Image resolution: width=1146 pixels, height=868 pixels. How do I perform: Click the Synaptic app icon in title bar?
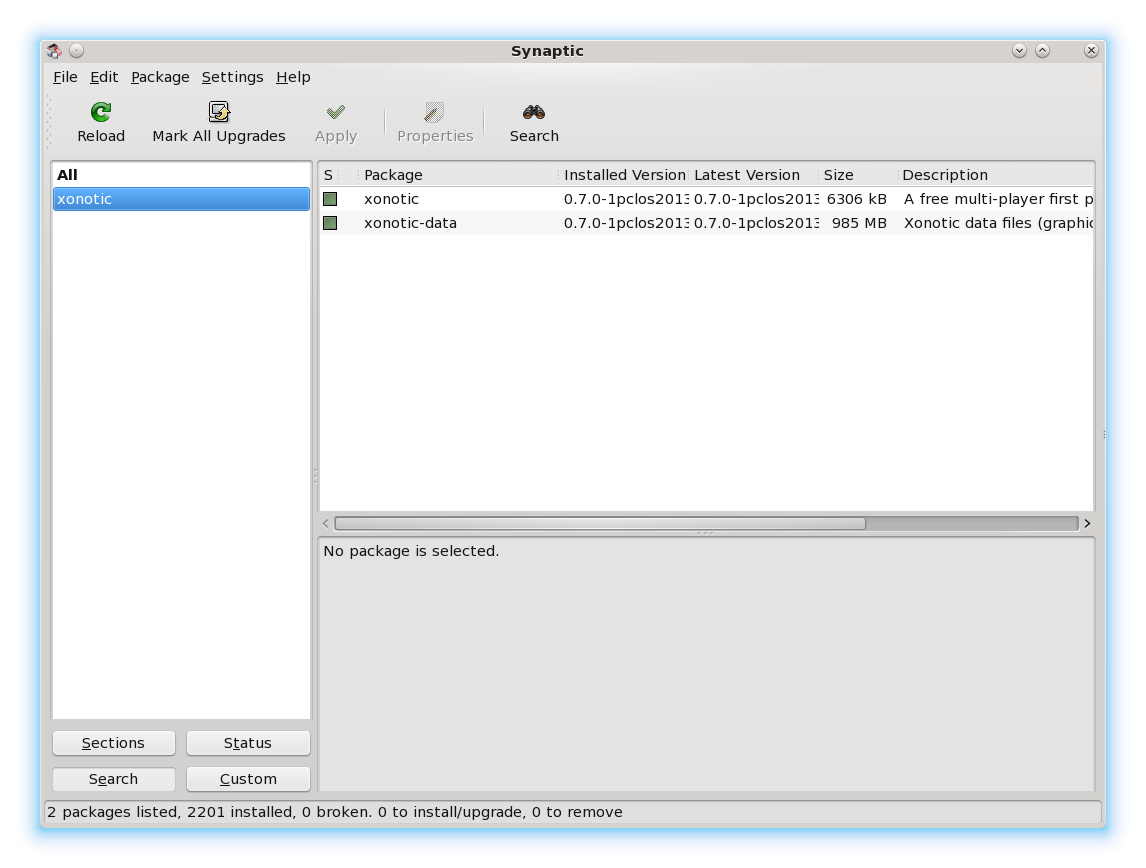[54, 50]
